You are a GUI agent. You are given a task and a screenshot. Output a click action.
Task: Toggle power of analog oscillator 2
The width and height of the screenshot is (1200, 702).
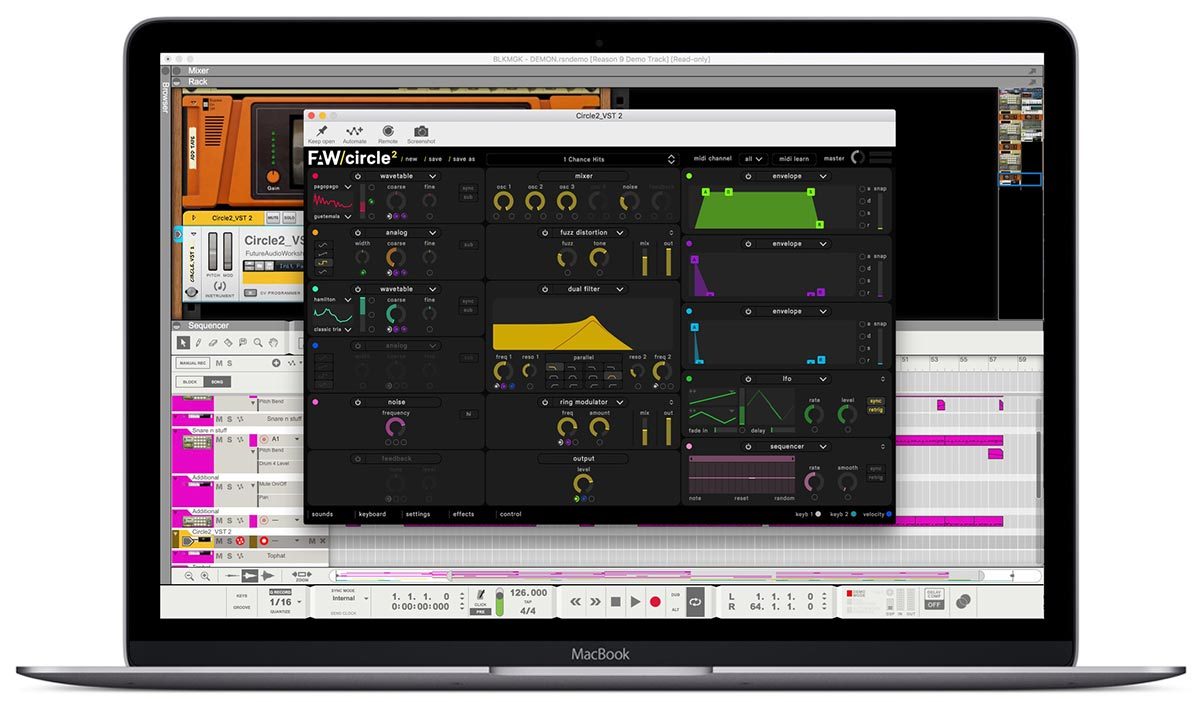coord(358,232)
